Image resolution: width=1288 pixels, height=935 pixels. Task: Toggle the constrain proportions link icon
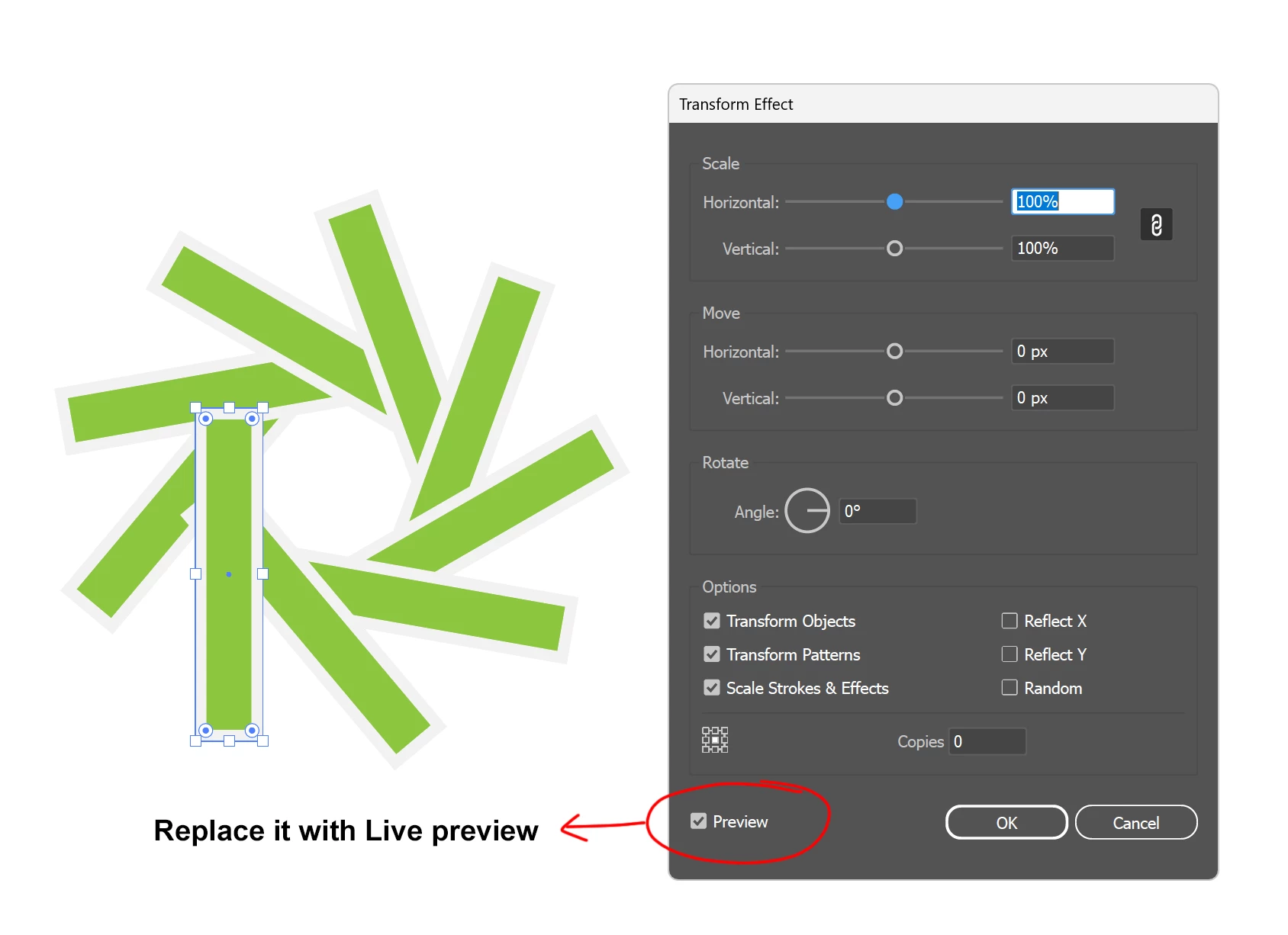1156,225
